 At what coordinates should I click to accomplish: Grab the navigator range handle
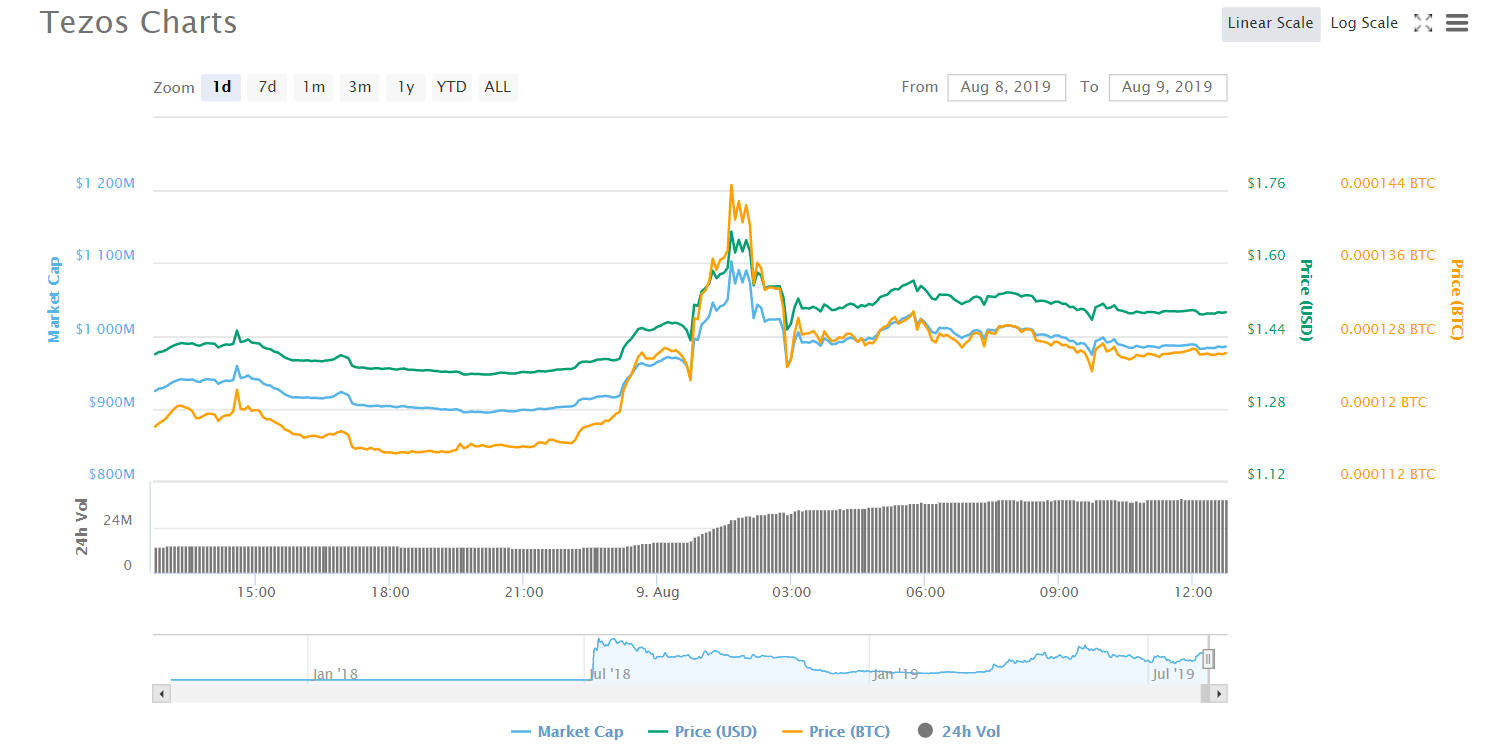point(1208,659)
